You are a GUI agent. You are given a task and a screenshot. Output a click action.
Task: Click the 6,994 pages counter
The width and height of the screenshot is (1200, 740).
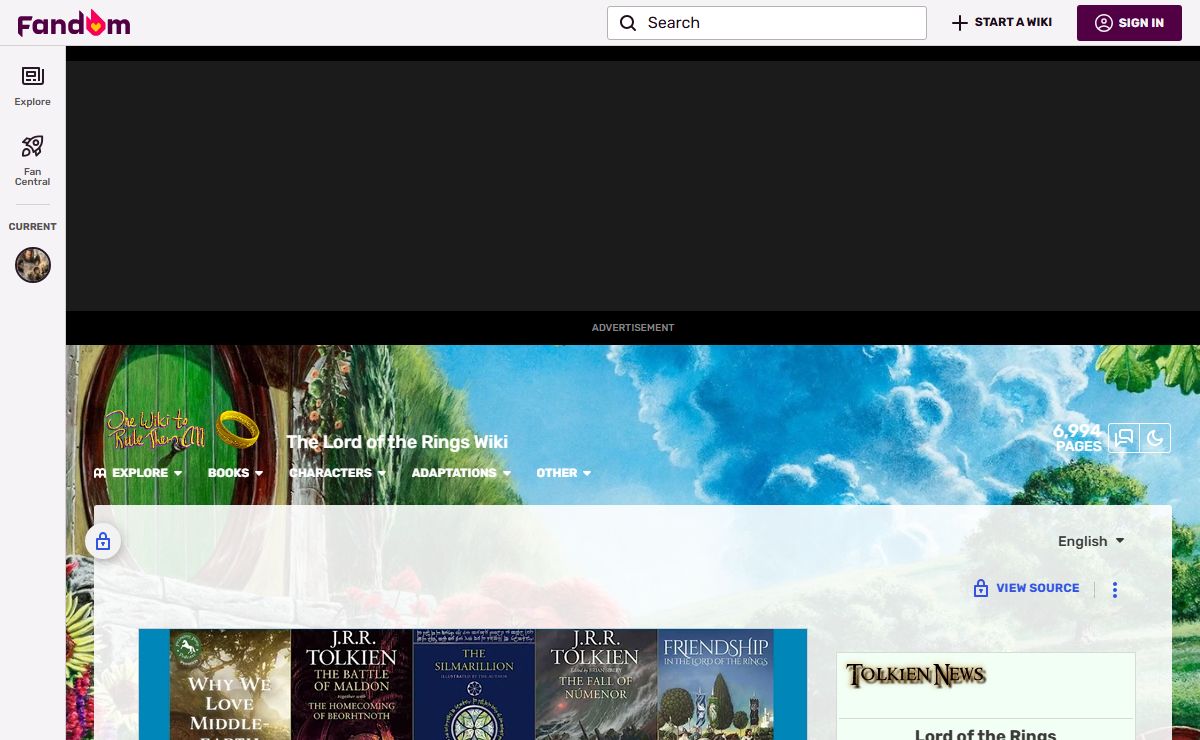click(x=1077, y=438)
